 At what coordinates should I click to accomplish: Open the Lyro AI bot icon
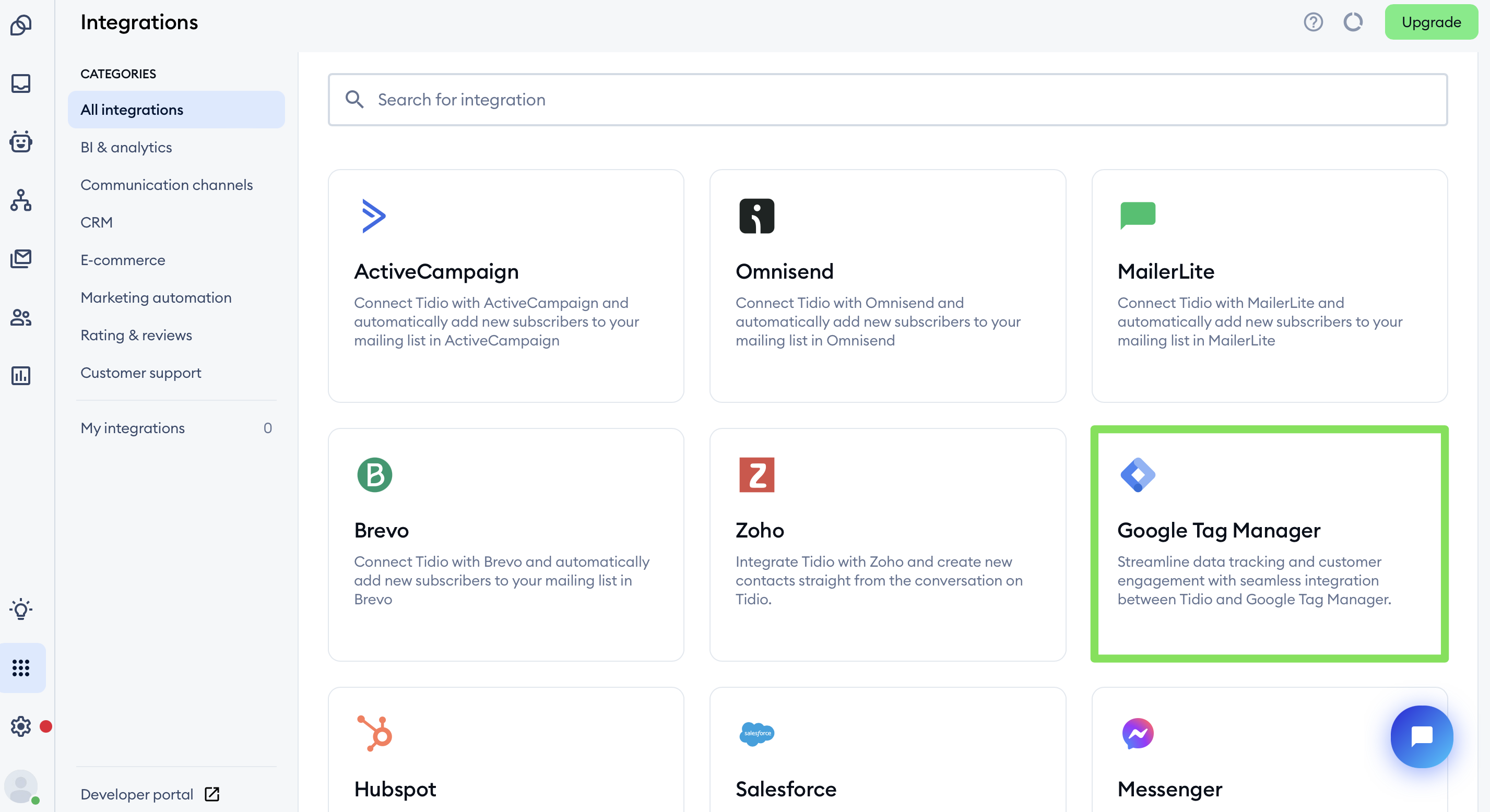click(21, 142)
